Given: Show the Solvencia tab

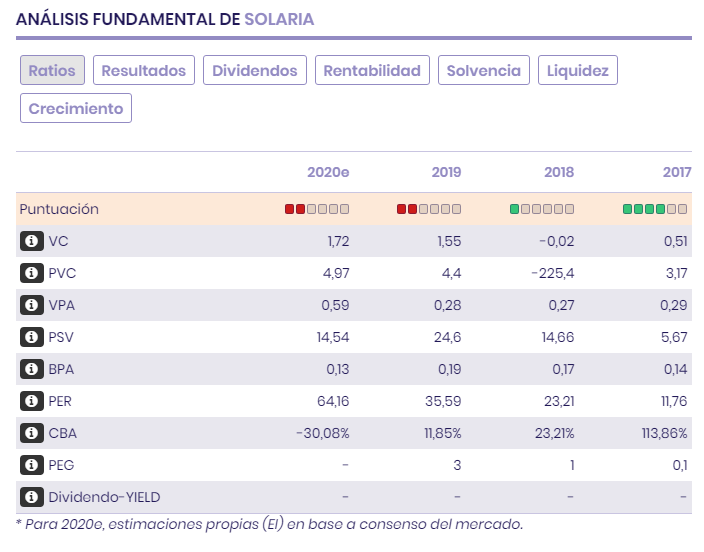Looking at the screenshot, I should coord(484,70).
